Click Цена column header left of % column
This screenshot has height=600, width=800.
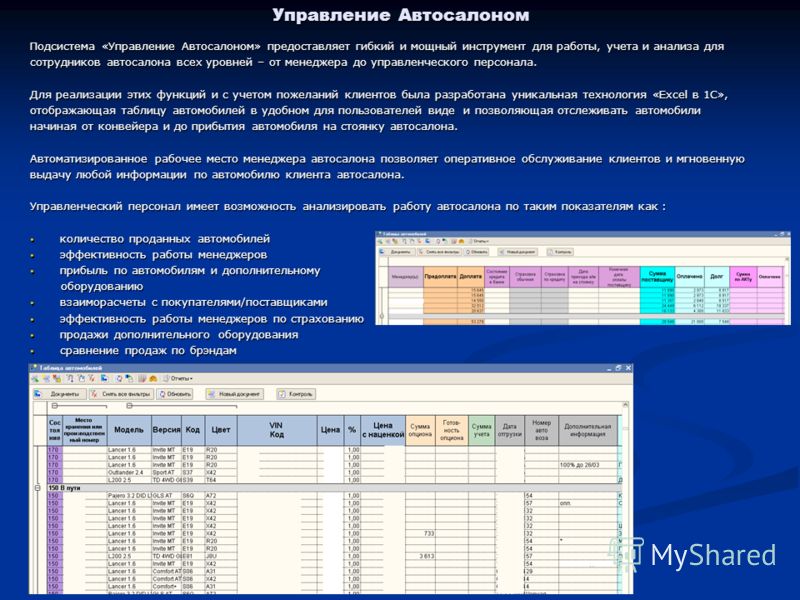[330, 430]
